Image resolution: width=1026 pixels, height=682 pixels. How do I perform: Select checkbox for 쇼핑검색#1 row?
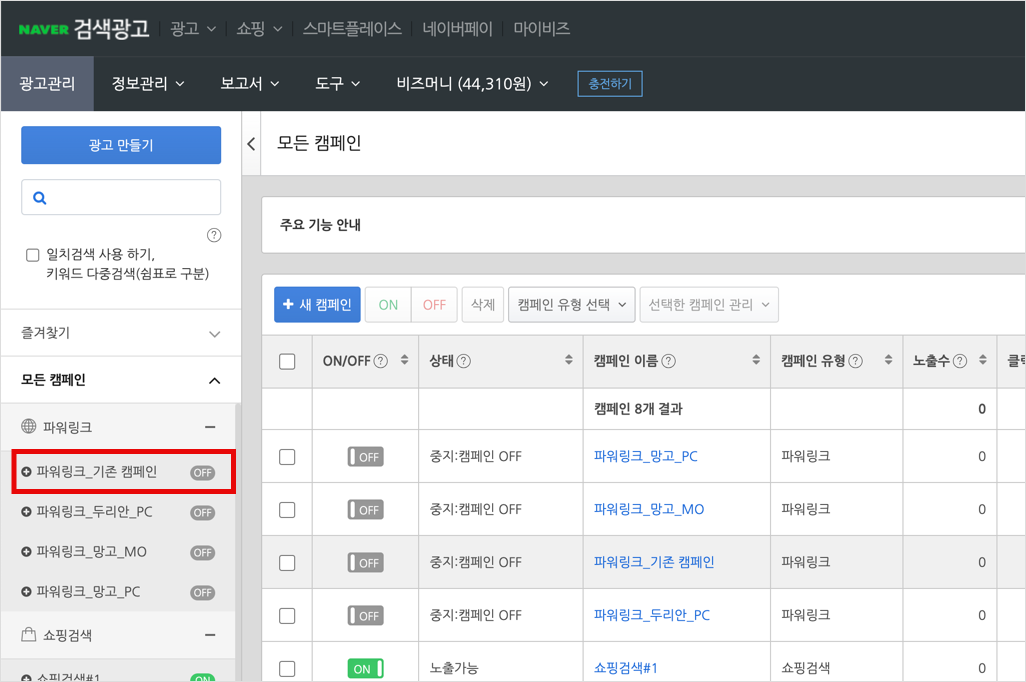coord(287,669)
